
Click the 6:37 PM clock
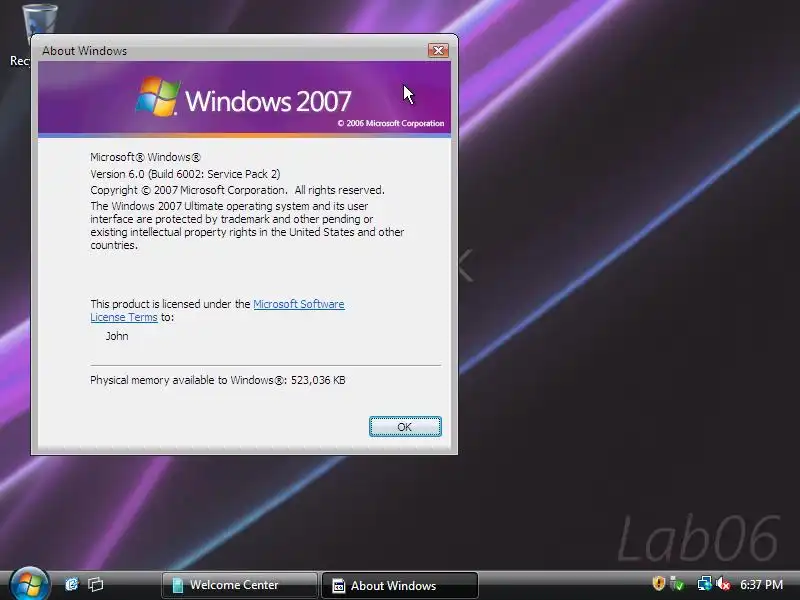point(761,584)
